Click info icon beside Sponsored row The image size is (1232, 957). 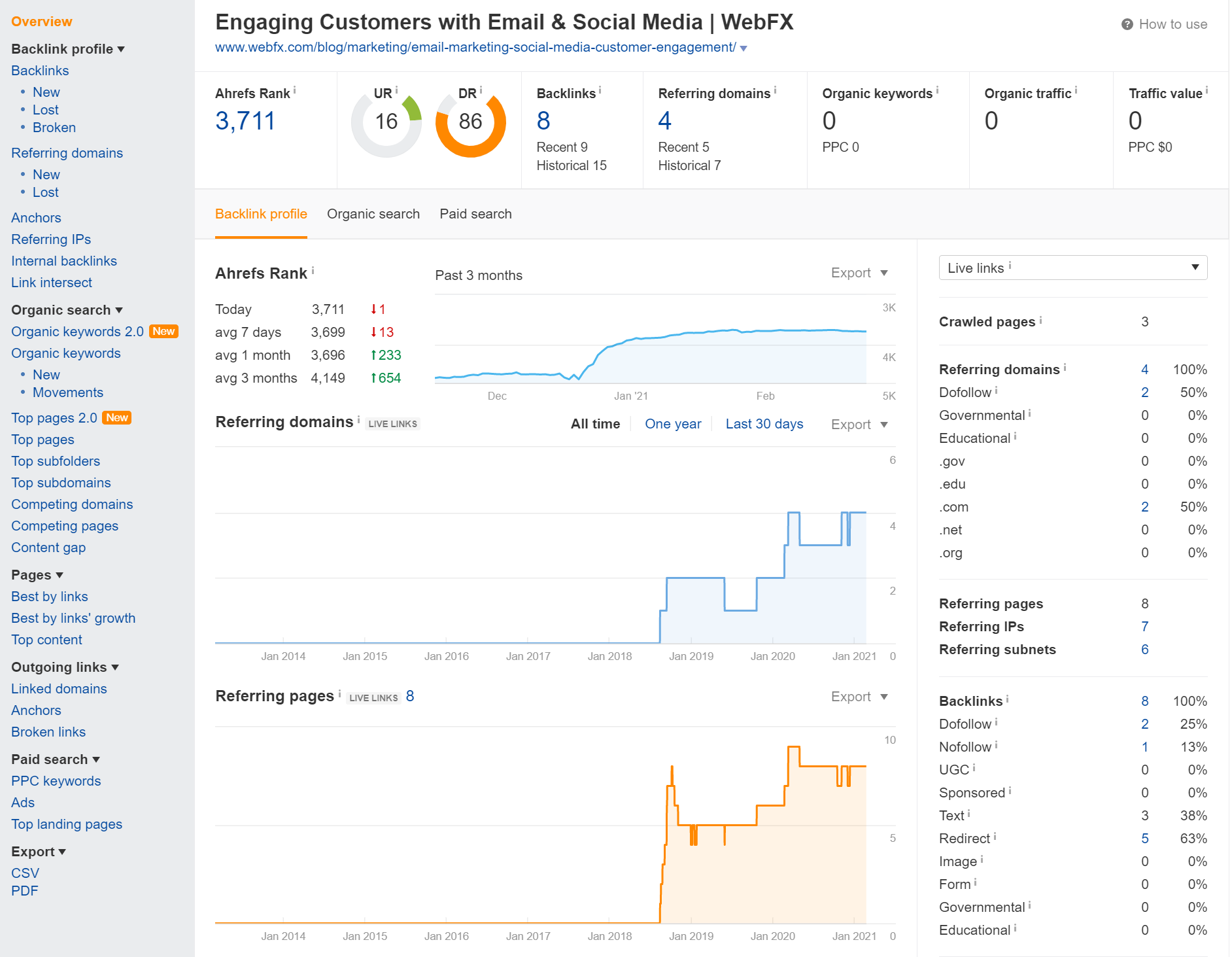point(1010,791)
